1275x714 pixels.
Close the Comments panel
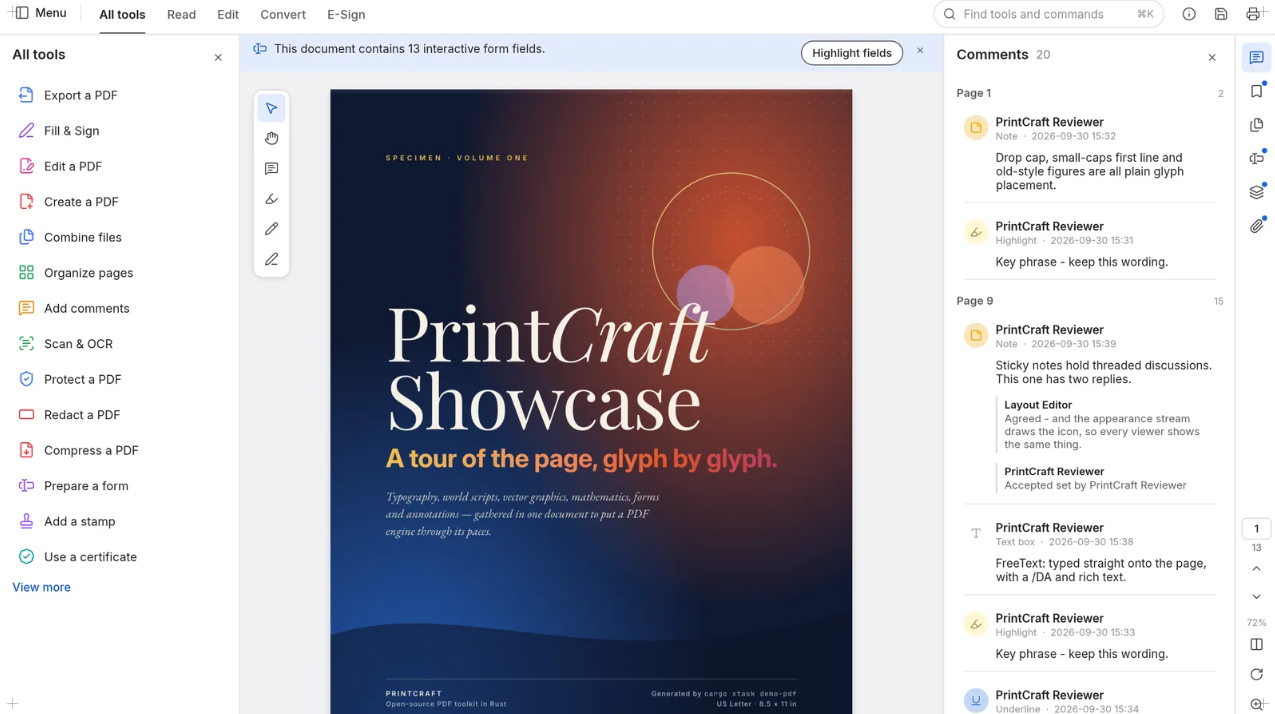1212,58
